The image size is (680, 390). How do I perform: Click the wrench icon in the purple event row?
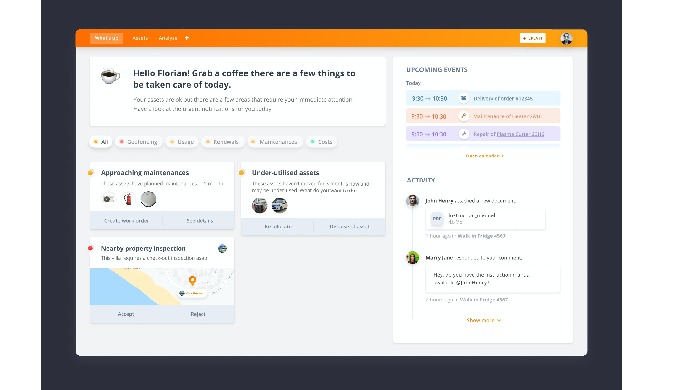(463, 134)
